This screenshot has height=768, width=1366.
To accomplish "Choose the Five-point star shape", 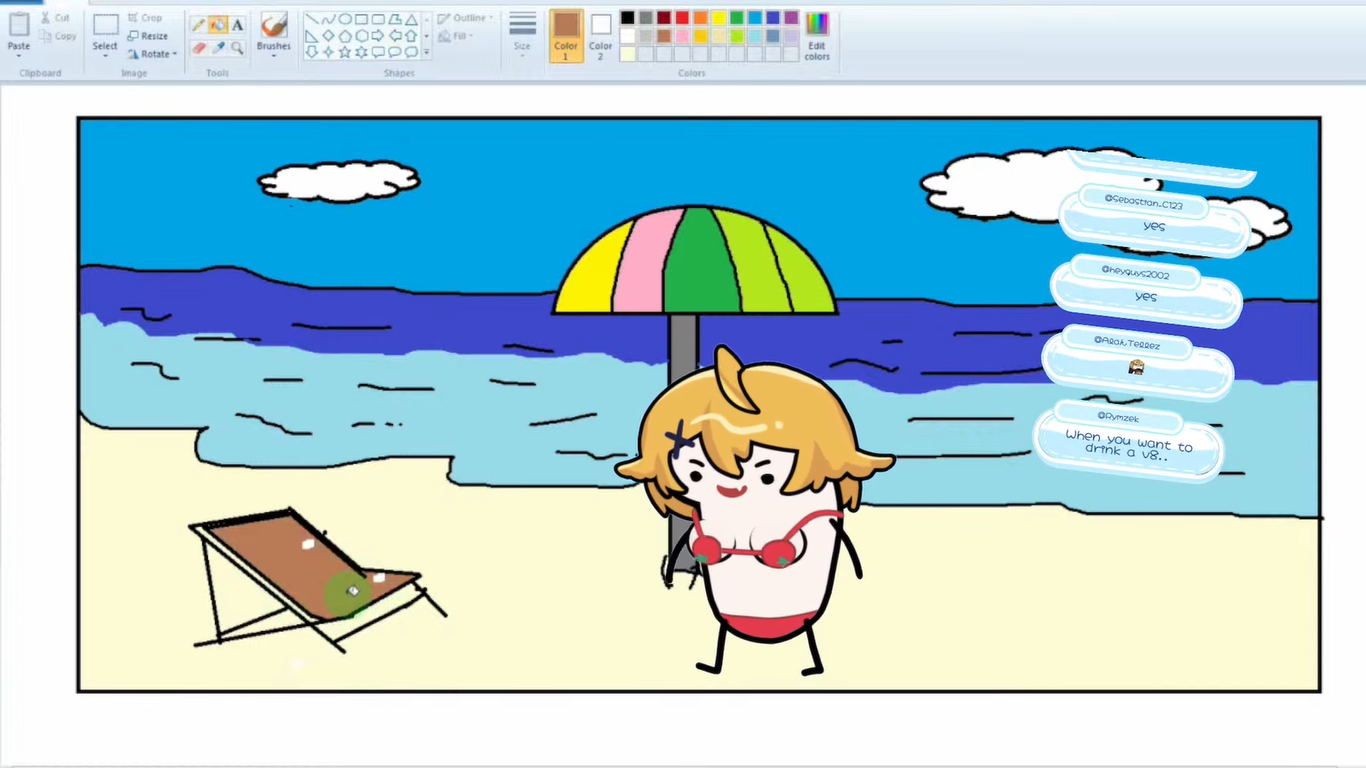I will point(345,52).
